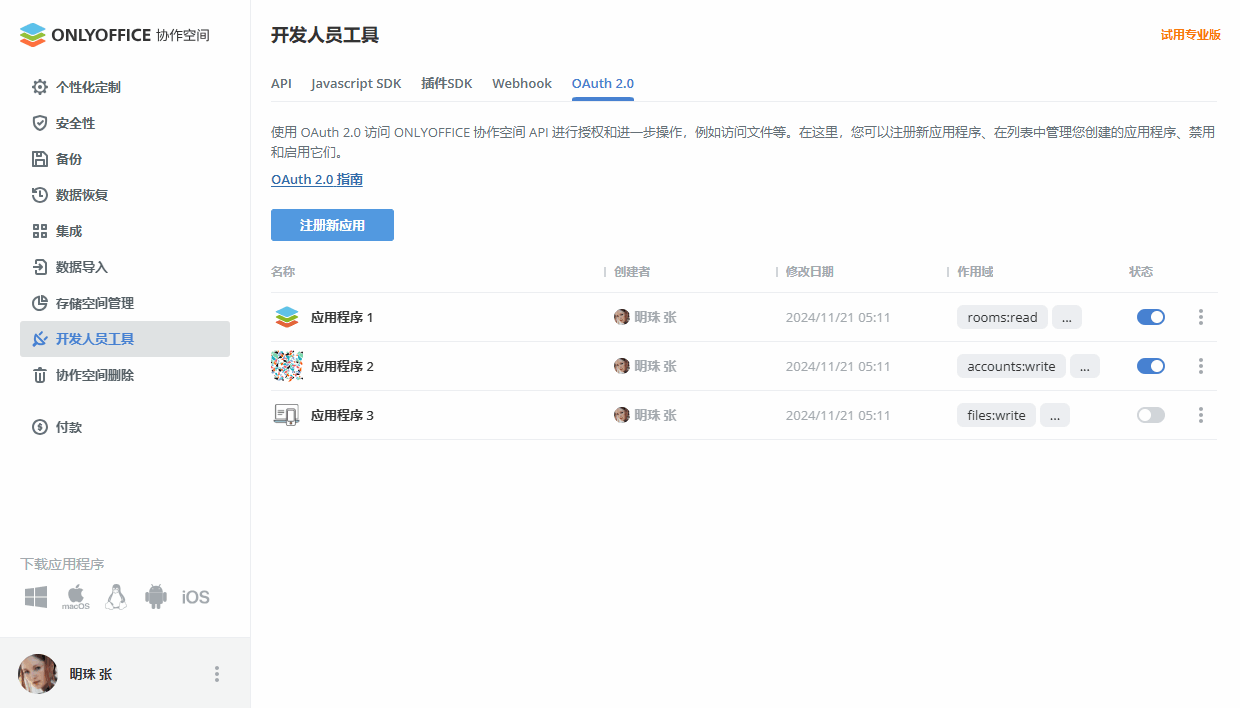
Task: Click the 试用专业版 link
Action: click(x=1190, y=35)
